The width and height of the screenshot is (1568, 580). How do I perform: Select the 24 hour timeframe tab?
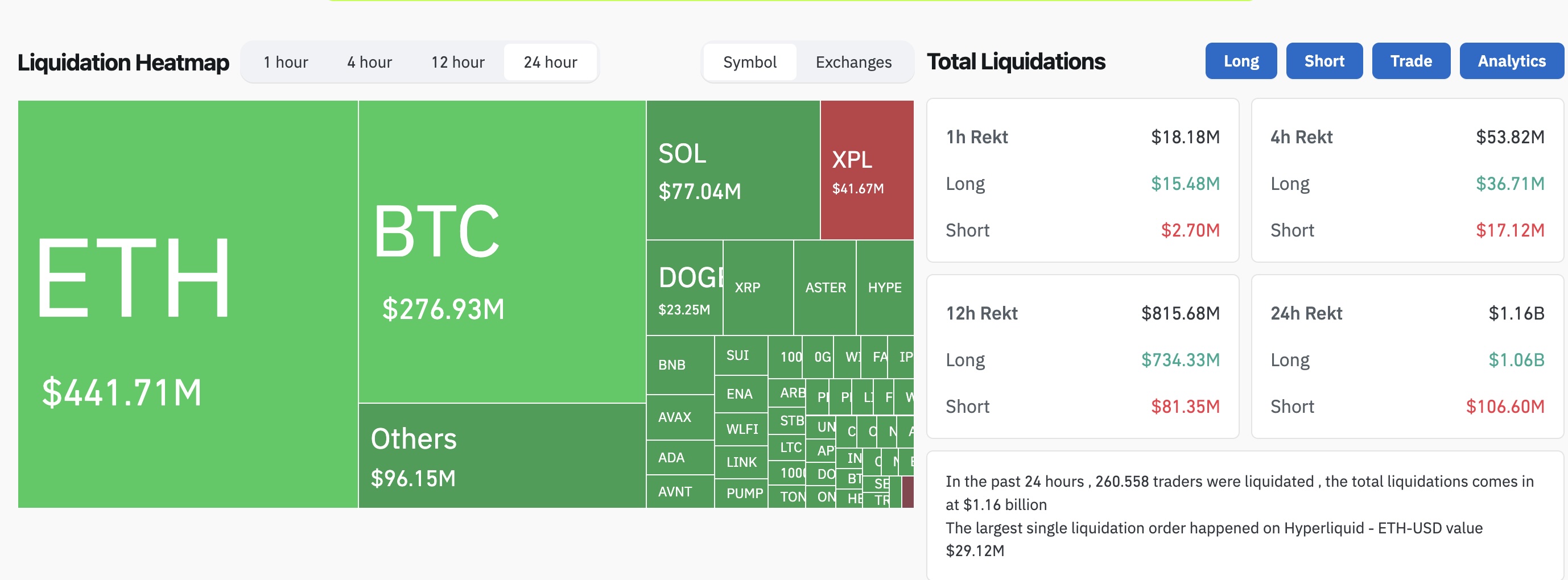click(x=550, y=62)
